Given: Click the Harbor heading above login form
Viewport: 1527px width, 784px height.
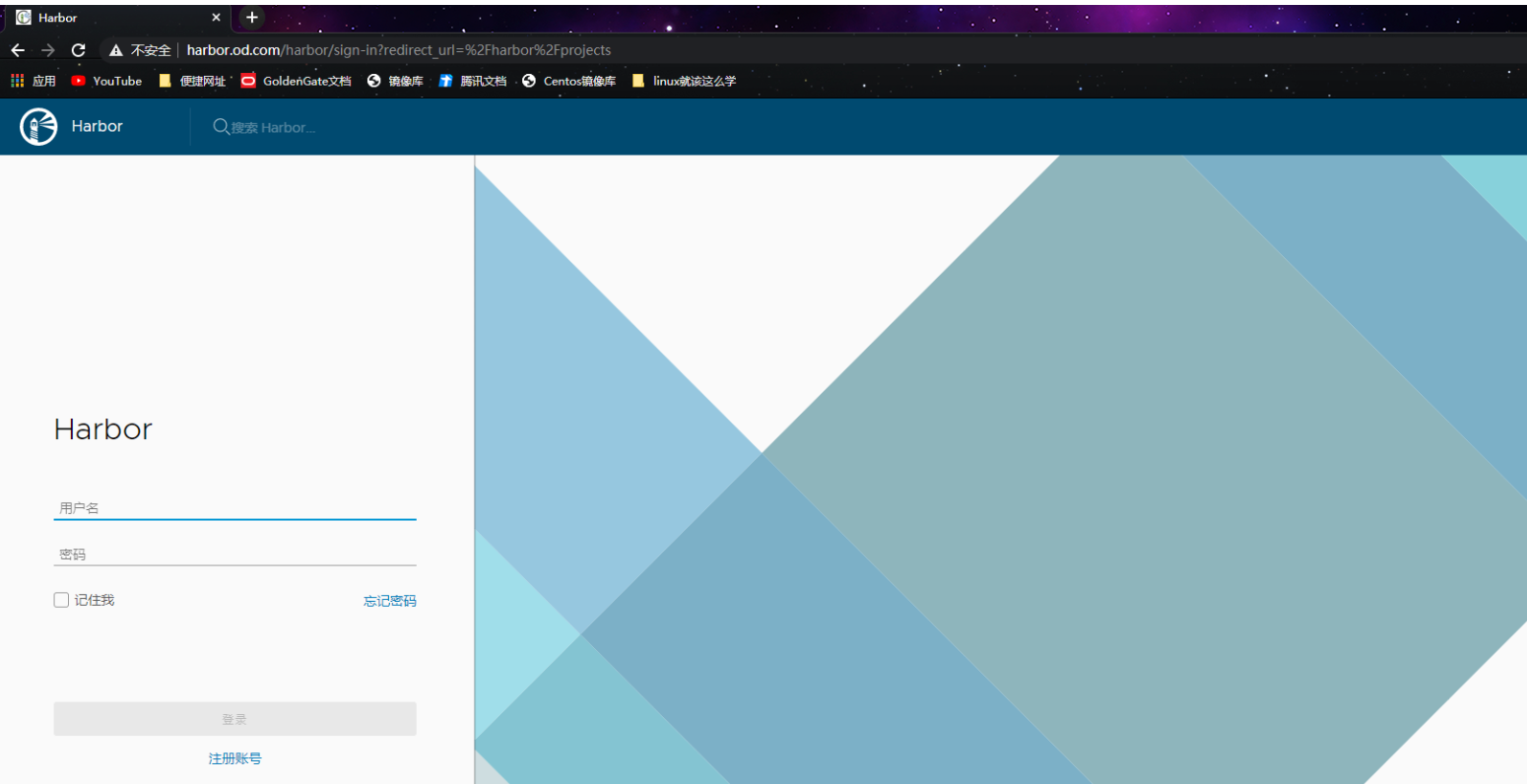Looking at the screenshot, I should (x=103, y=429).
